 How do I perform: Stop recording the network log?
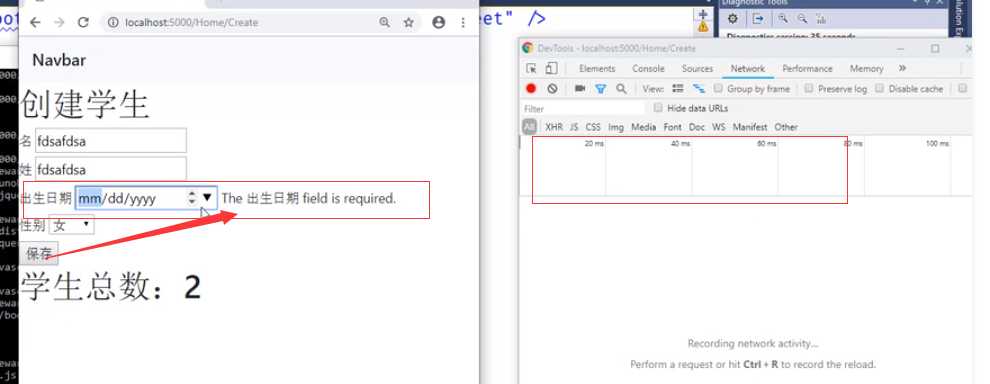click(x=531, y=88)
